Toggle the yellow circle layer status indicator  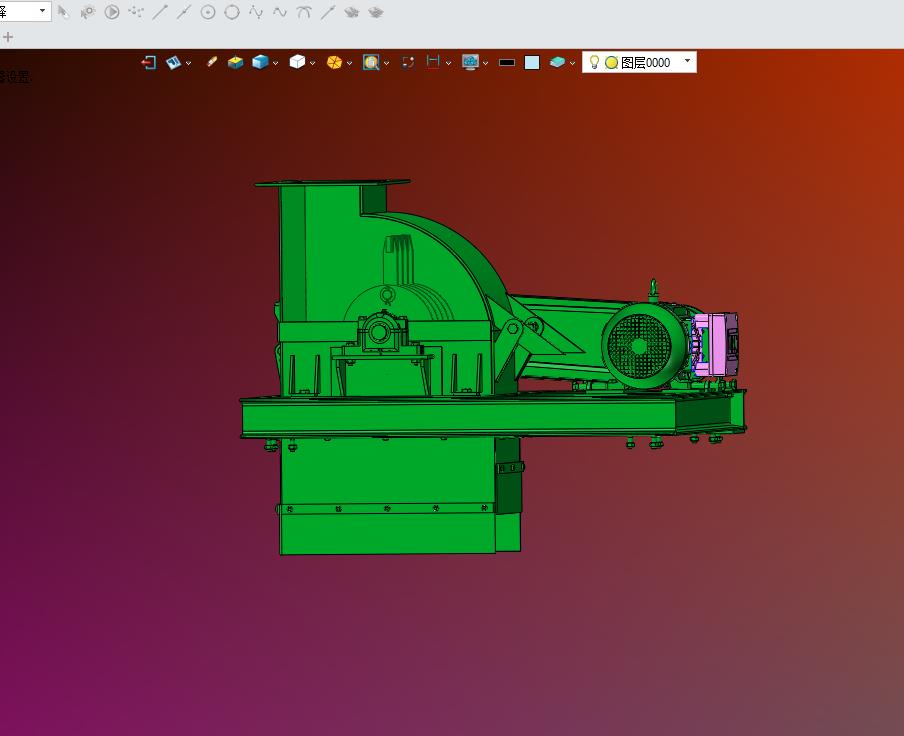(611, 62)
